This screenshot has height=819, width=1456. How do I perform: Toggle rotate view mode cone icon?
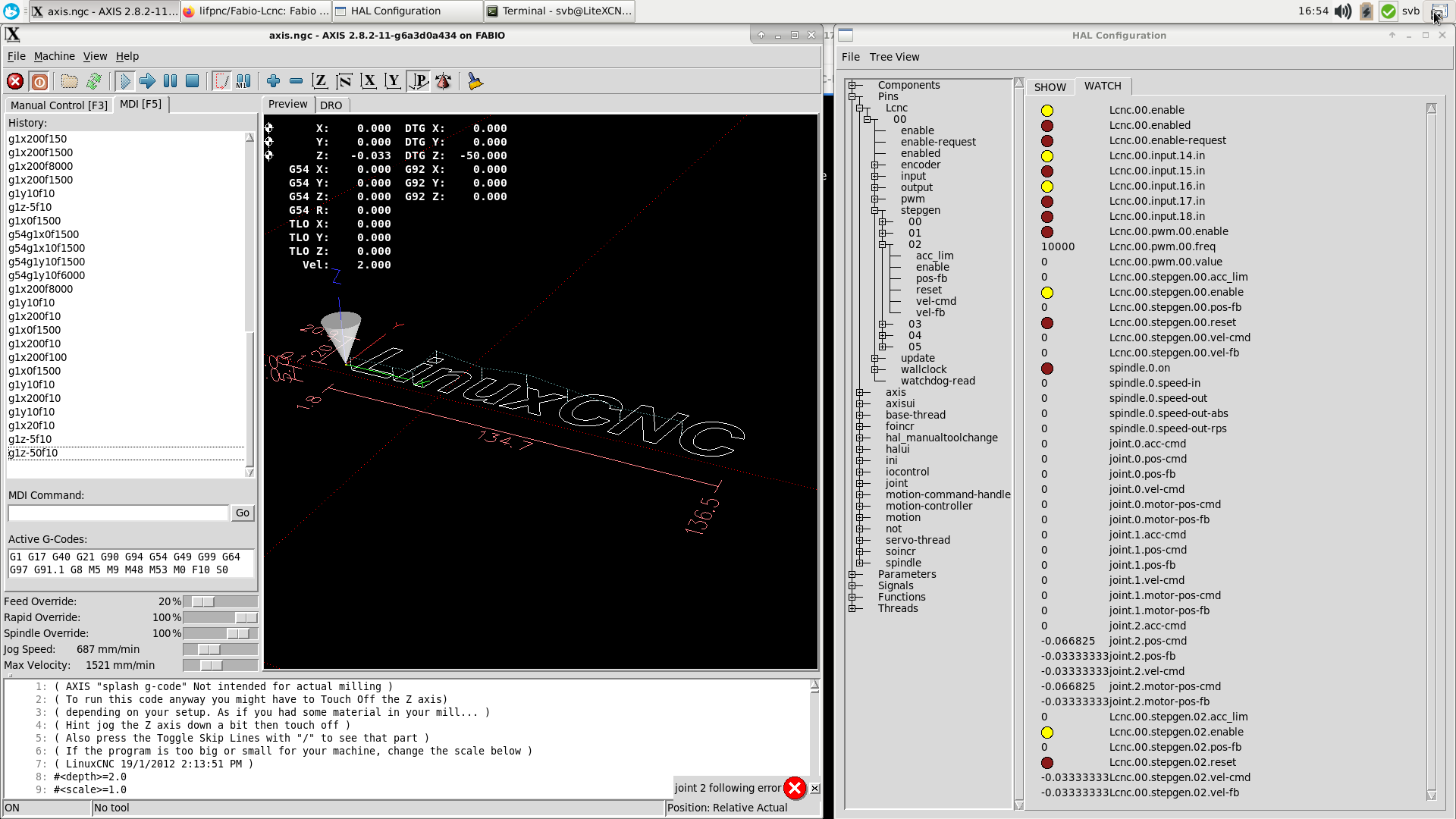click(444, 81)
